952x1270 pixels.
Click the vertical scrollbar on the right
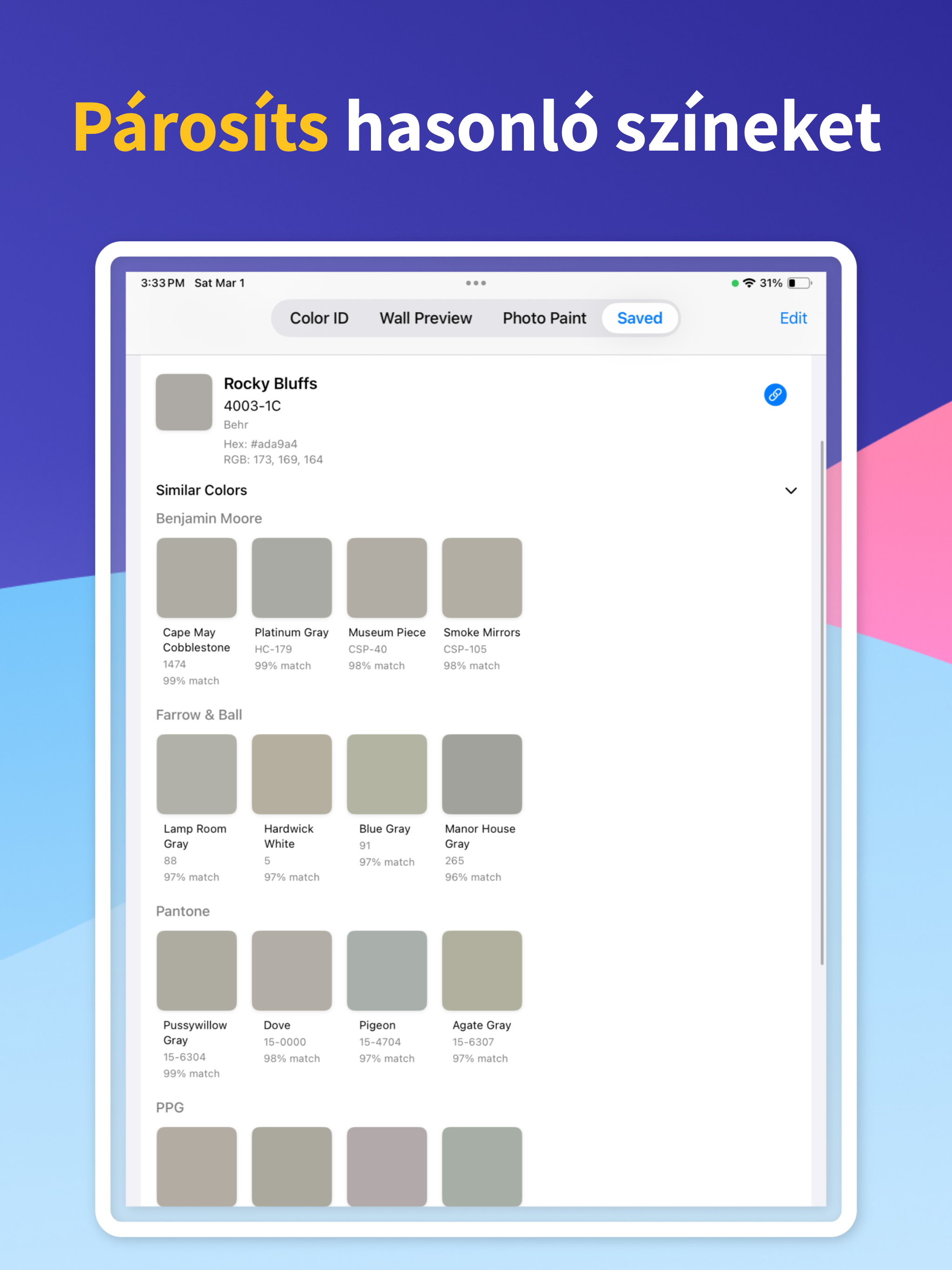[822, 703]
